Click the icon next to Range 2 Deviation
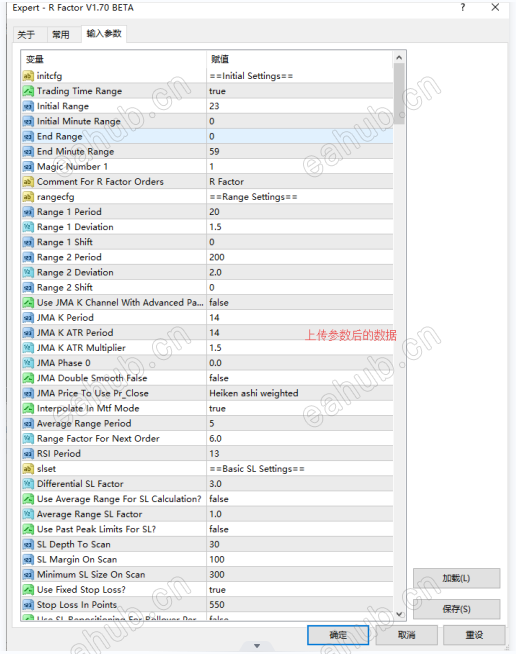This screenshot has width=516, height=654. (x=28, y=272)
